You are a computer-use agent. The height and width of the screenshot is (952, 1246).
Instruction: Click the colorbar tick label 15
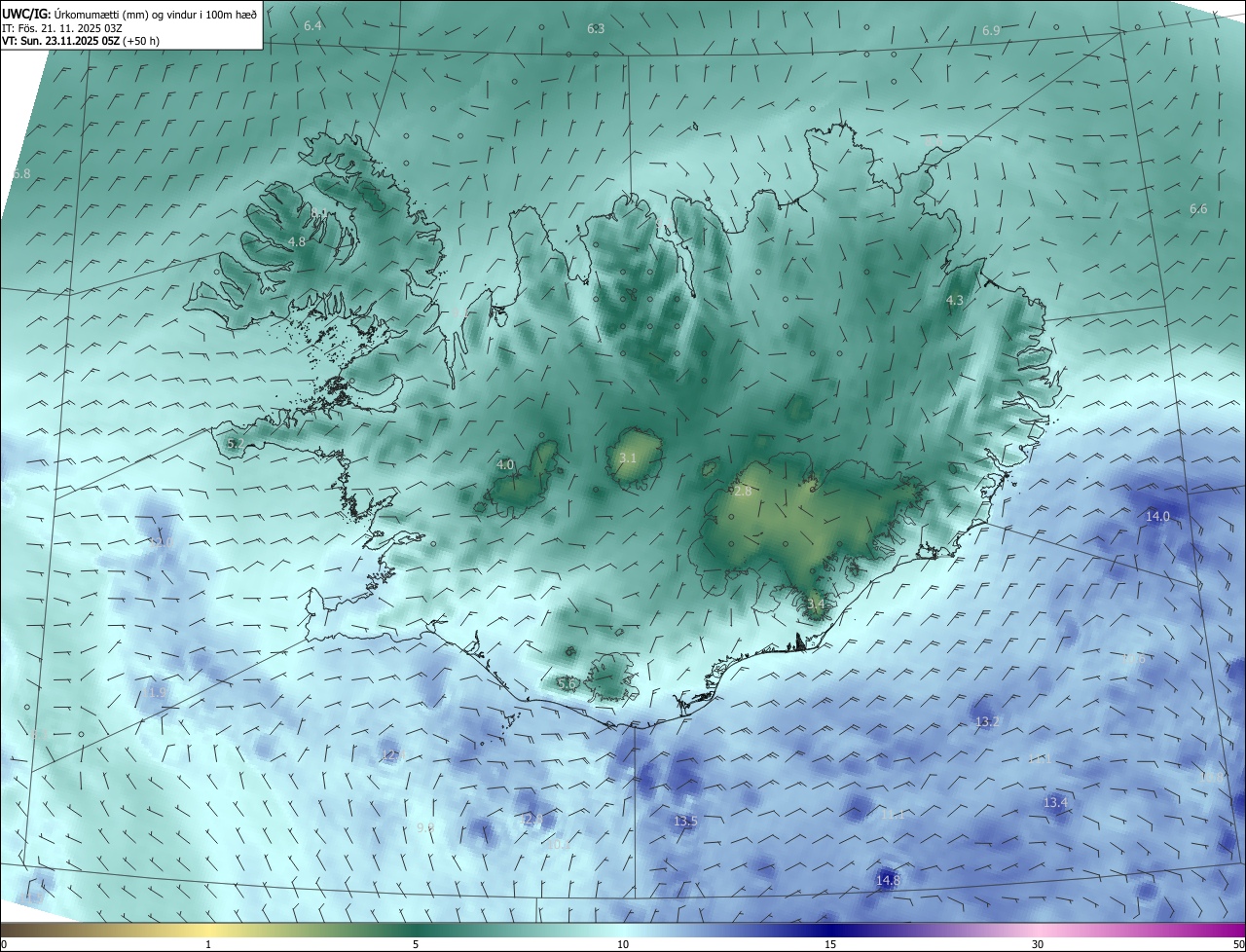(830, 944)
